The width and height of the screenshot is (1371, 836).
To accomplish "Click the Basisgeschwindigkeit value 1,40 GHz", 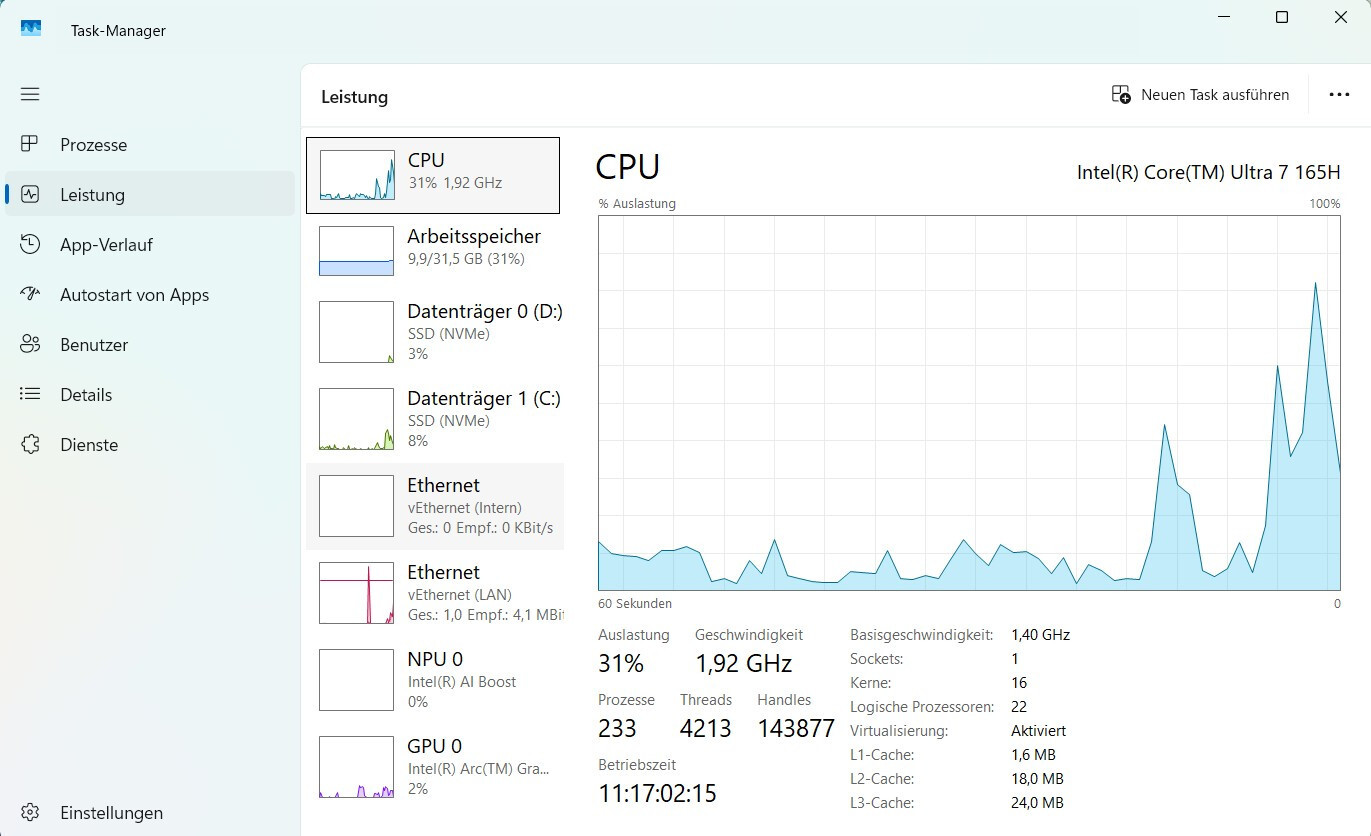I will pyautogui.click(x=1041, y=635).
